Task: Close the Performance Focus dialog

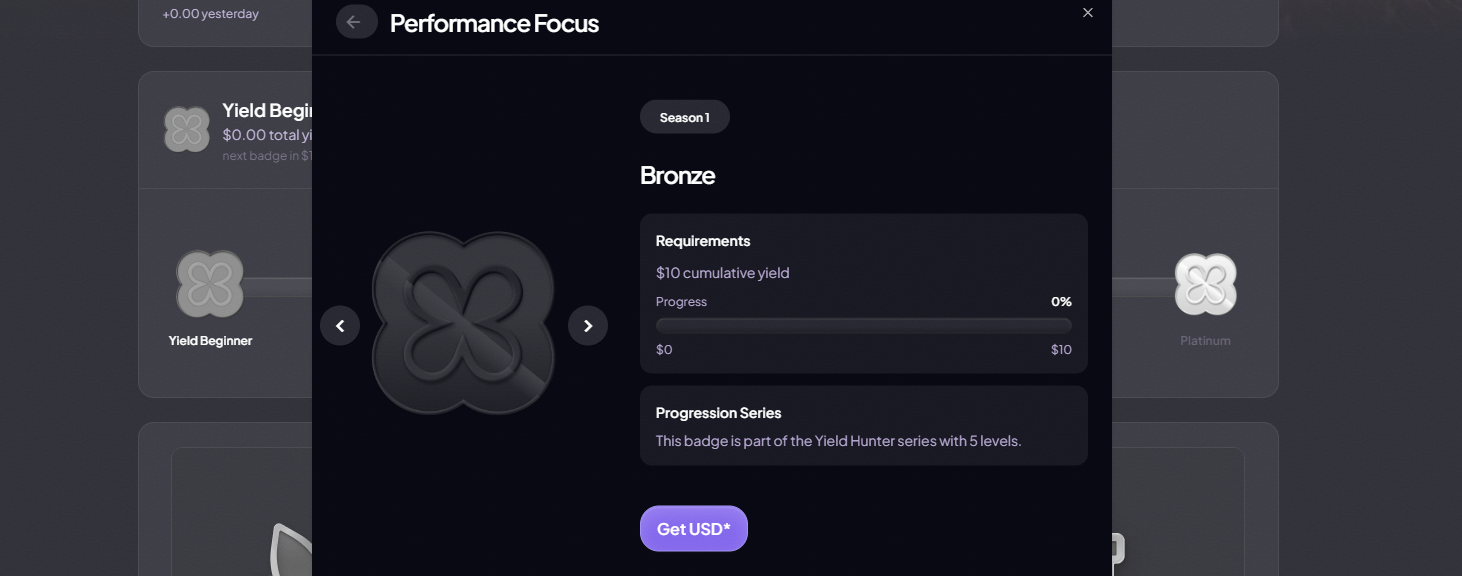Action: pos(1088,13)
